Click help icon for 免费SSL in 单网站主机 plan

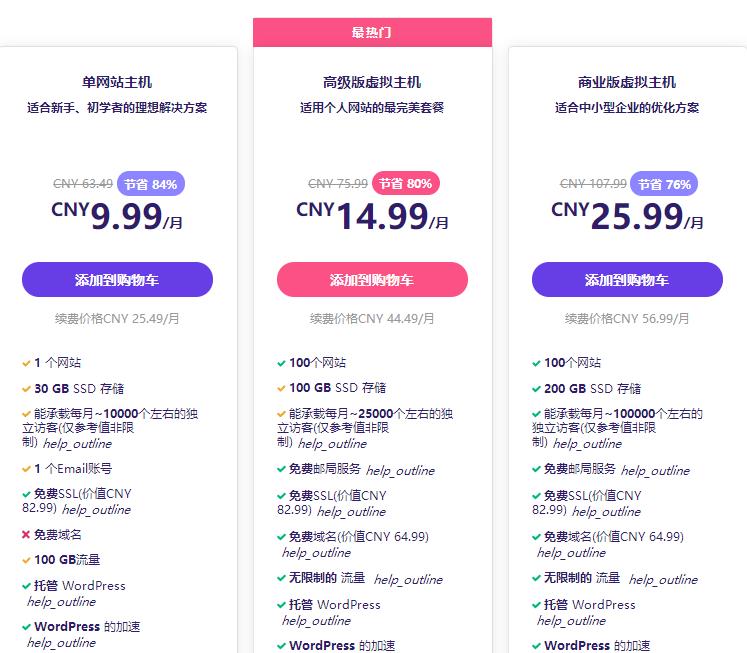tap(96, 510)
